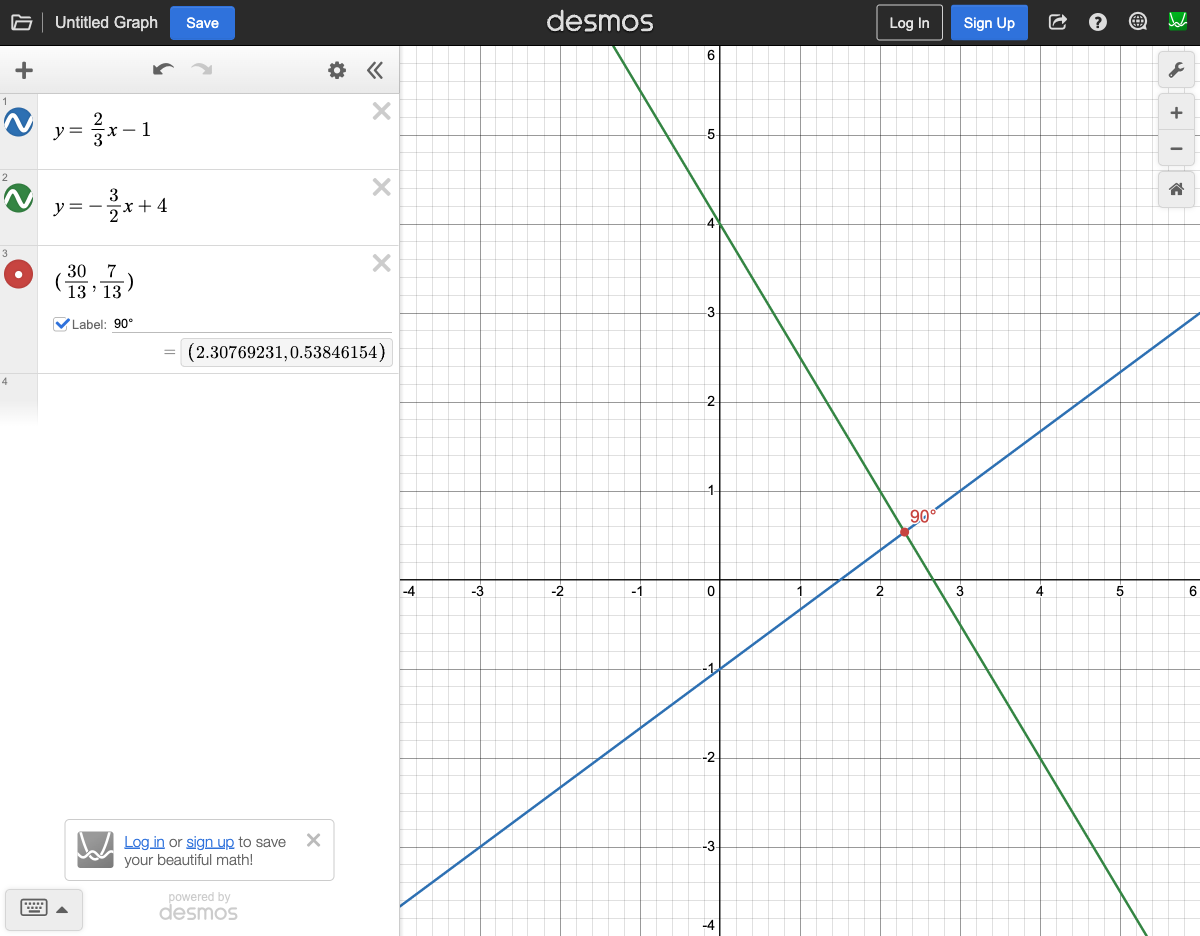
Task: Click the powered by desmos logo
Action: [x=199, y=907]
